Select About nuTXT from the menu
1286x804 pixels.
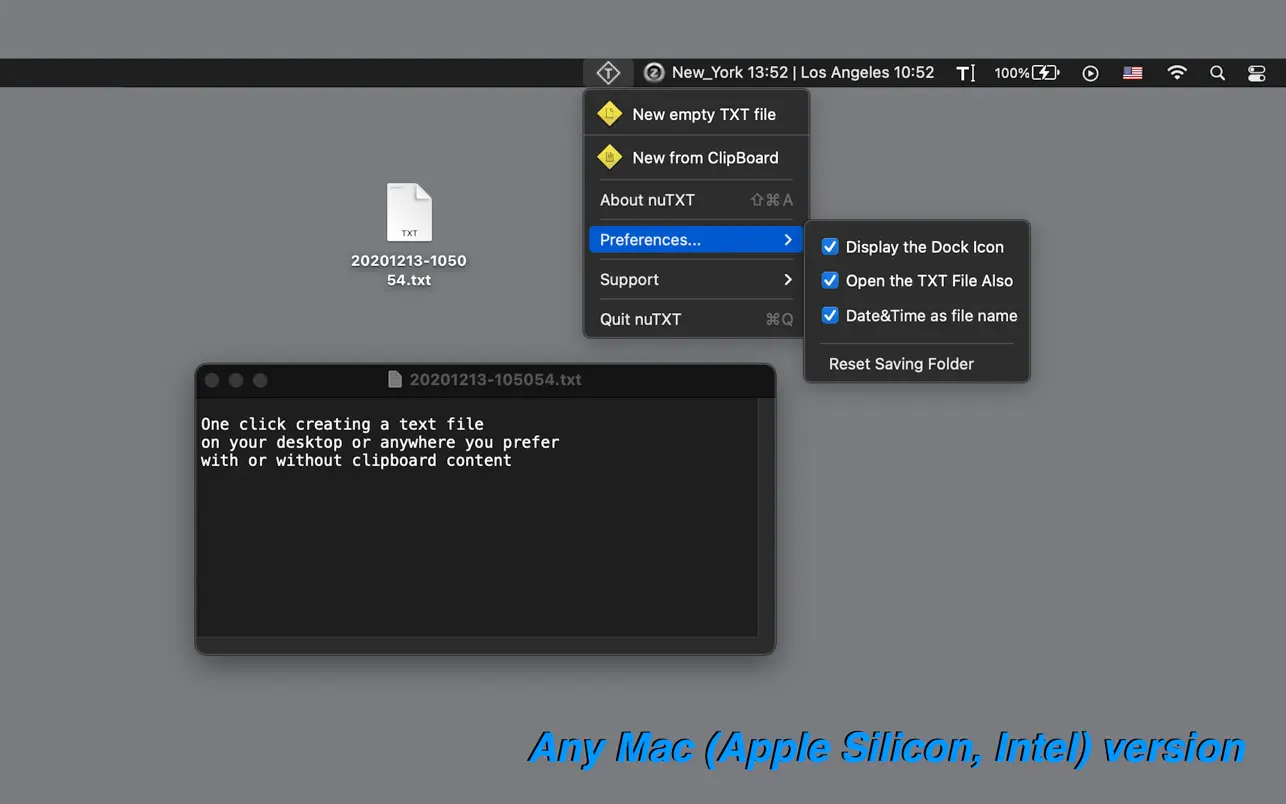(x=646, y=200)
